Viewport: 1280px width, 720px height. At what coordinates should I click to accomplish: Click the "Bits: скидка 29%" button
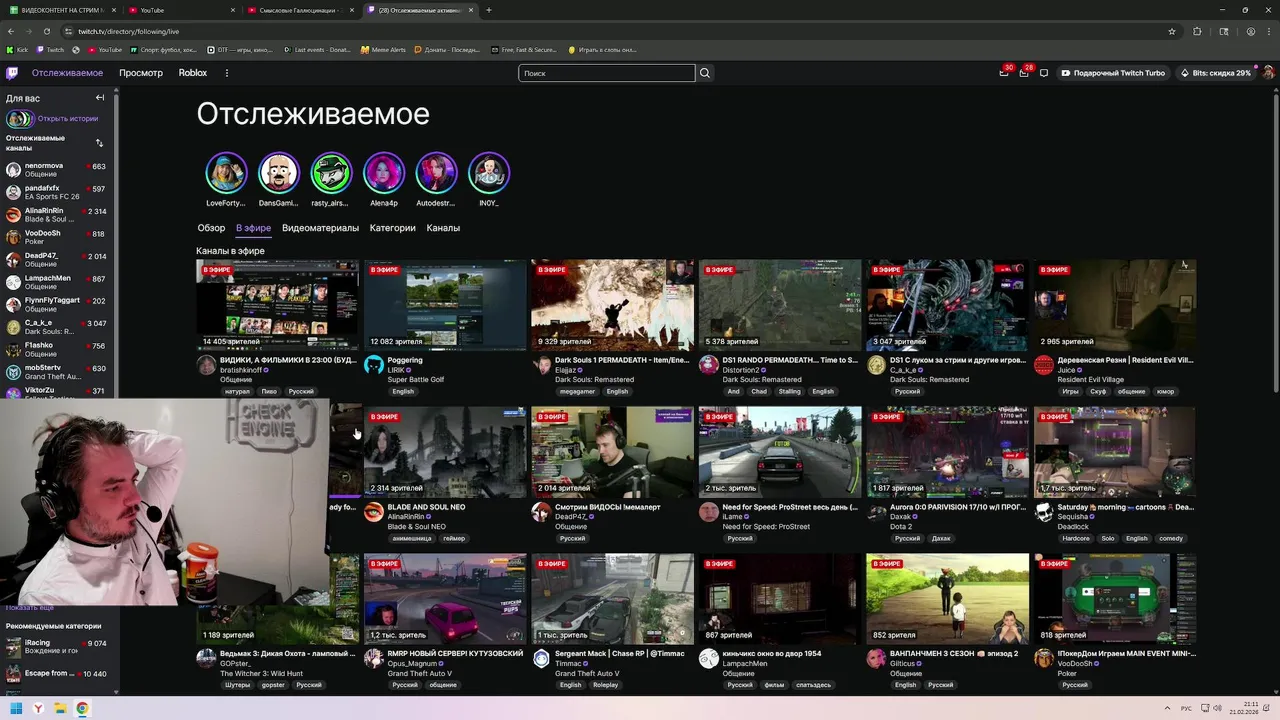click(x=1215, y=73)
